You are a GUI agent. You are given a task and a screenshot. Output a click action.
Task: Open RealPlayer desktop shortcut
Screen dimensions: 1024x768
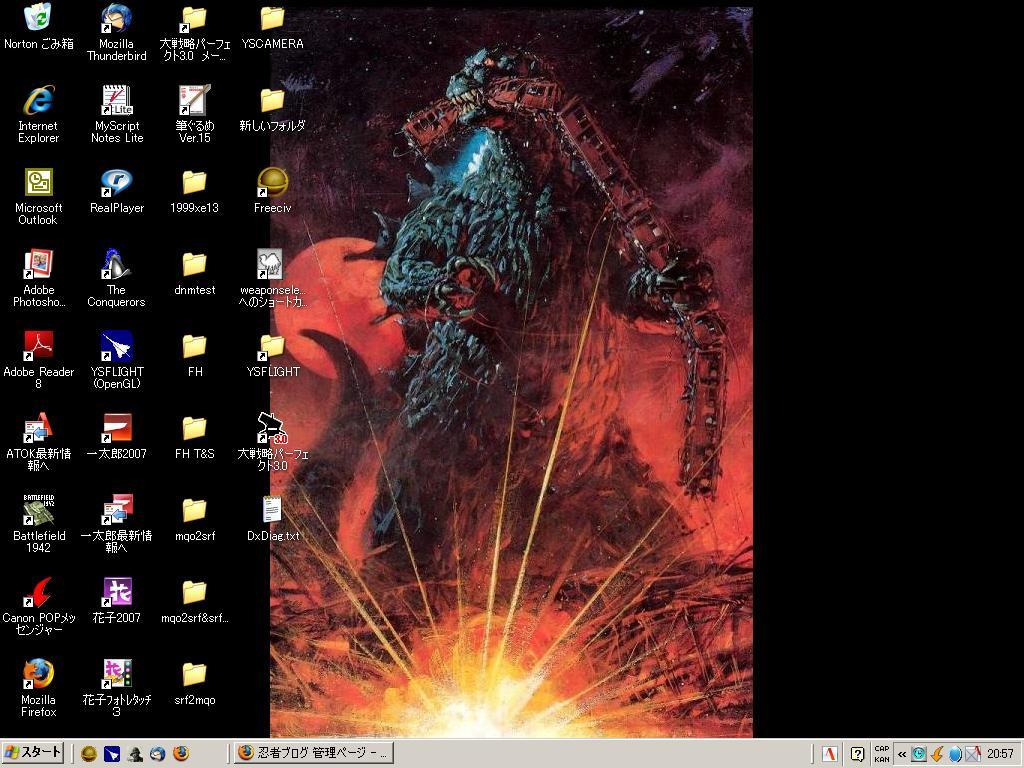tap(116, 191)
